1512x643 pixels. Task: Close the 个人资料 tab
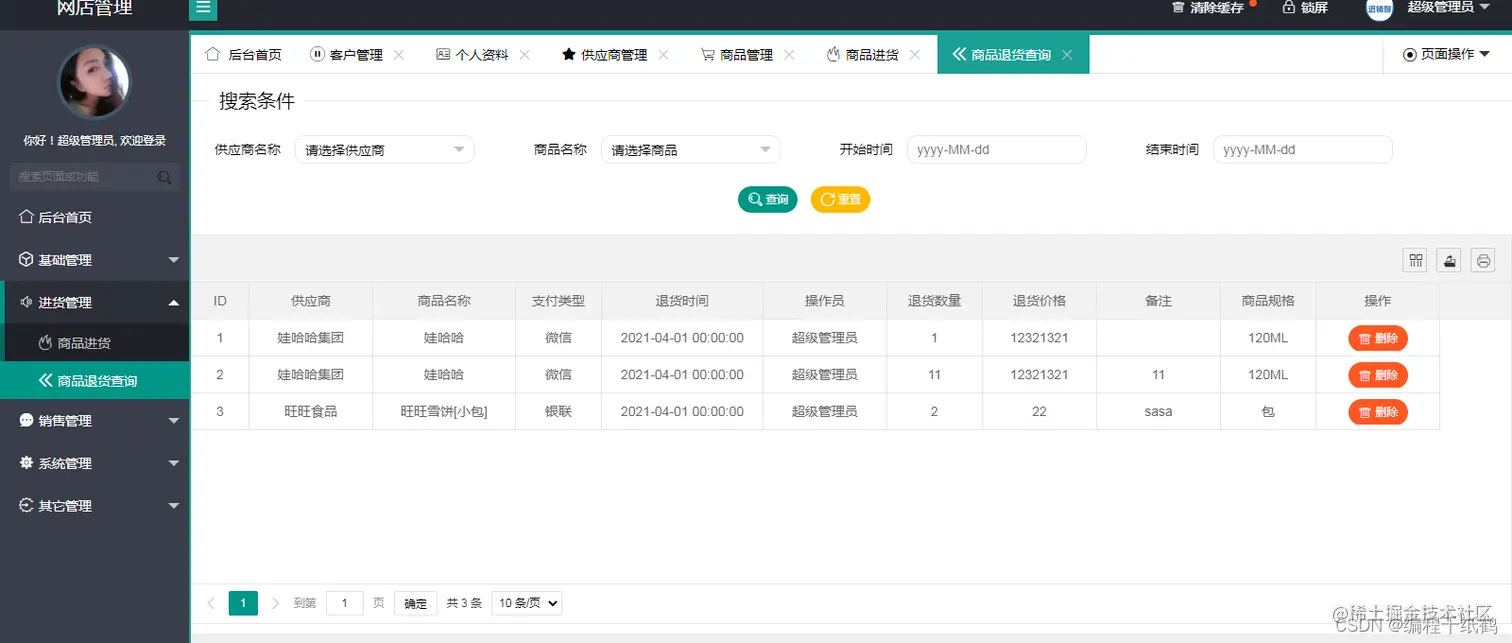point(525,55)
